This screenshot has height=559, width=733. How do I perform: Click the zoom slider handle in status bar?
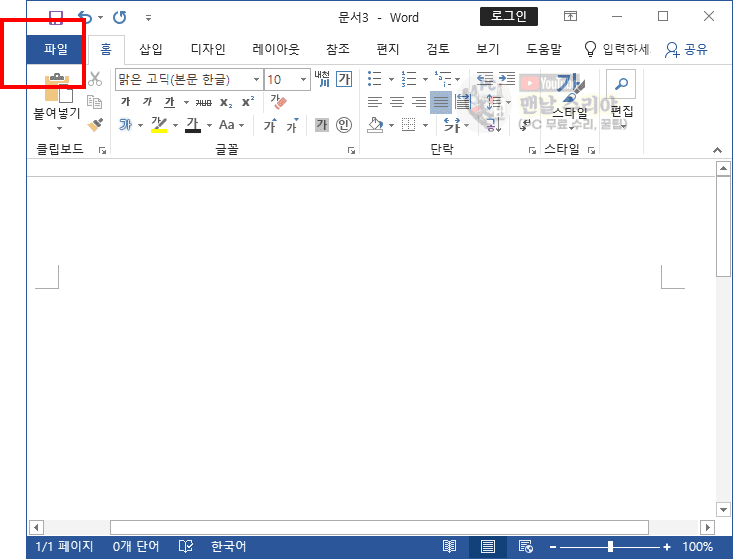610,547
